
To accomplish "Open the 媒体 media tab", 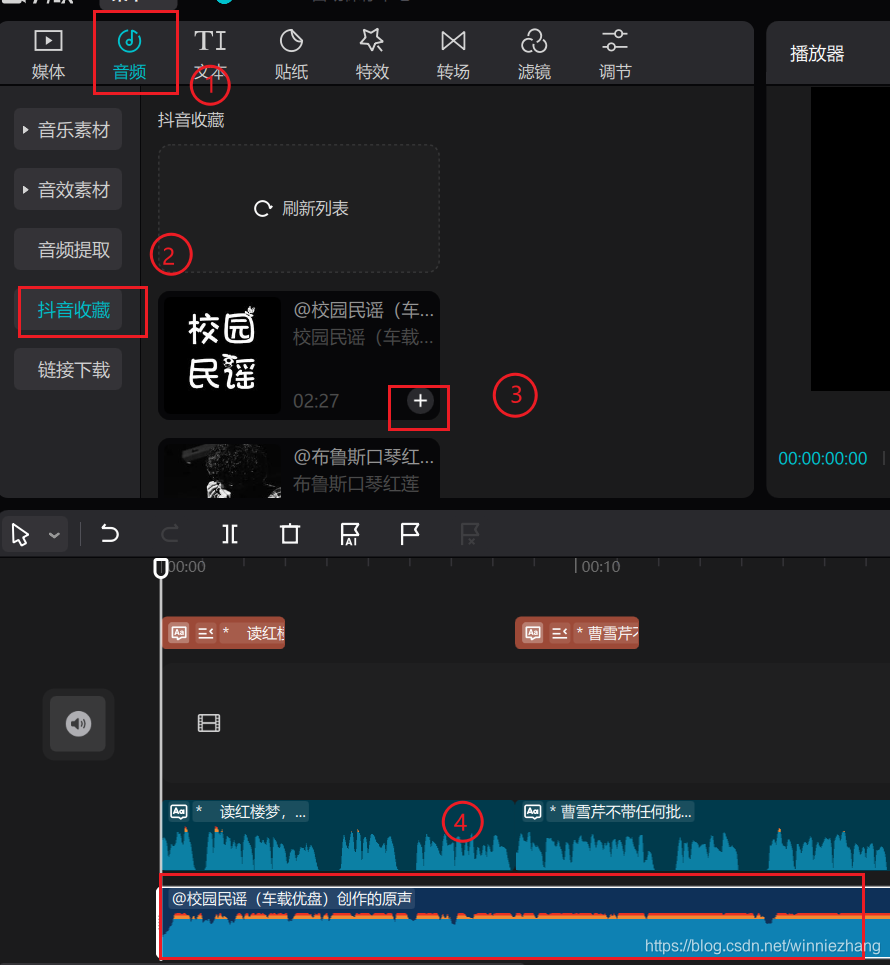I will click(x=48, y=55).
